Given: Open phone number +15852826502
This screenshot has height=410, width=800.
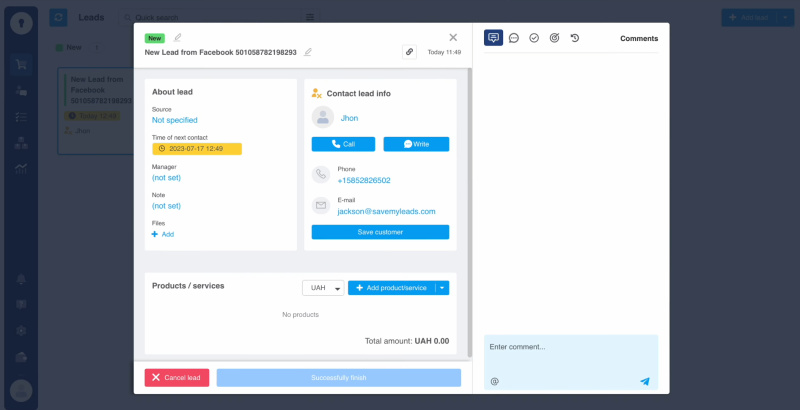Looking at the screenshot, I should tap(364, 181).
